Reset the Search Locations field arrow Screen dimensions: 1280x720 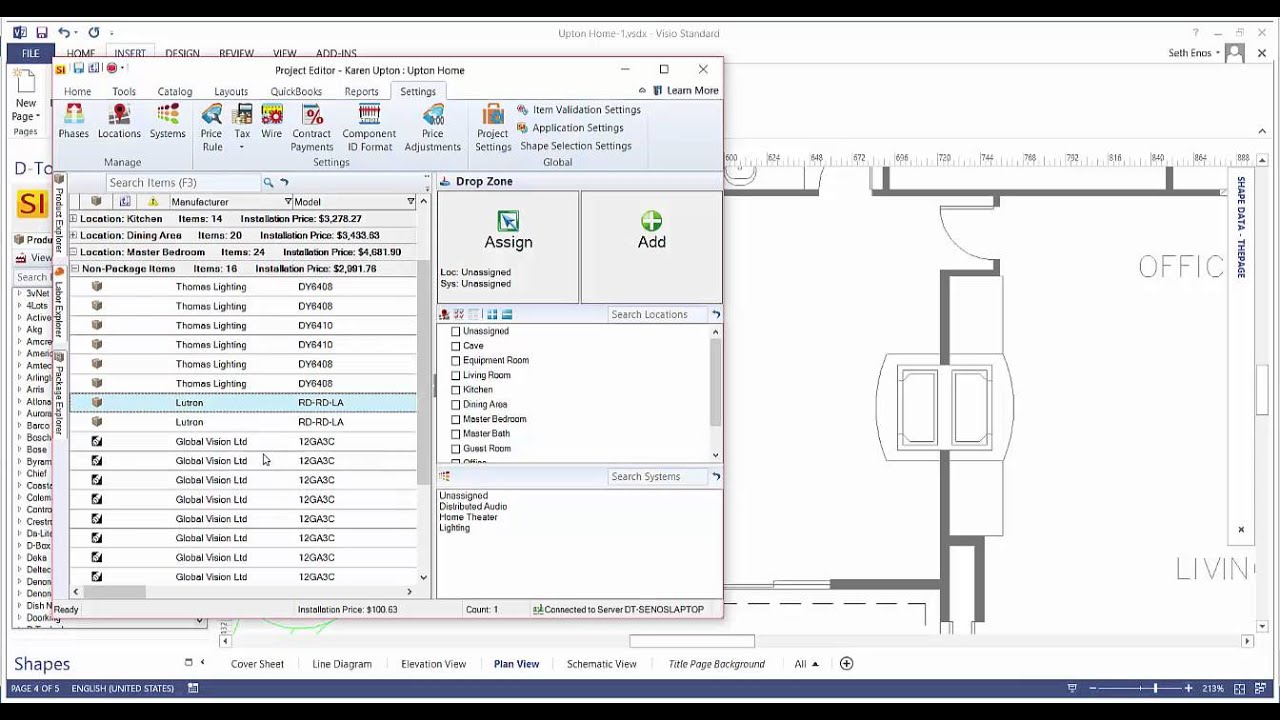click(x=716, y=315)
